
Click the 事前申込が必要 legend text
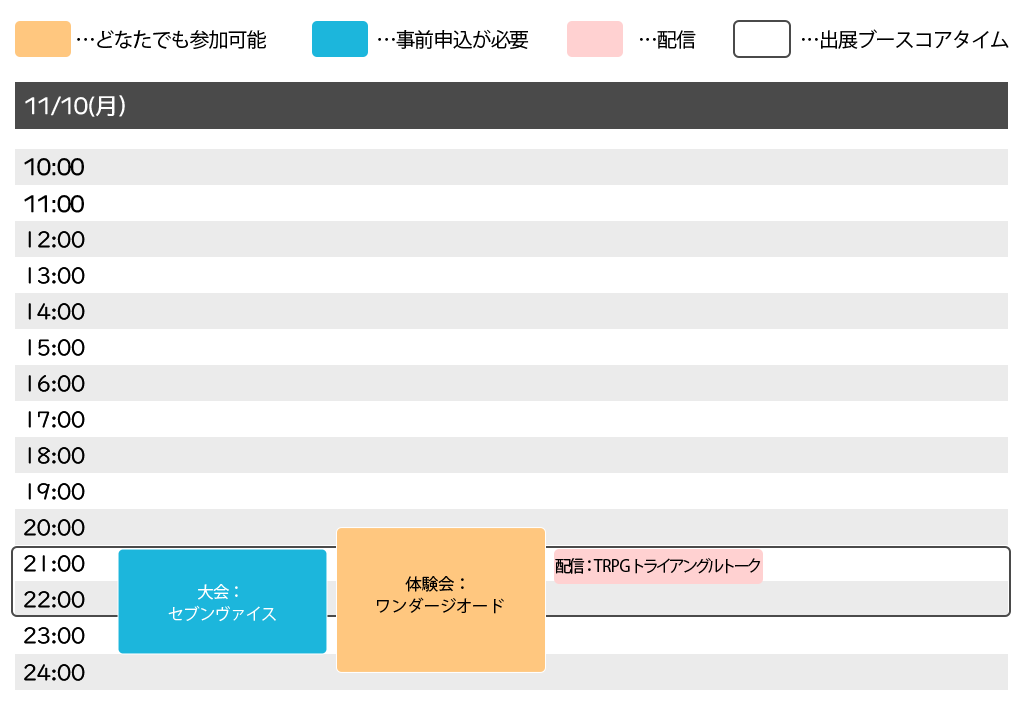(462, 41)
